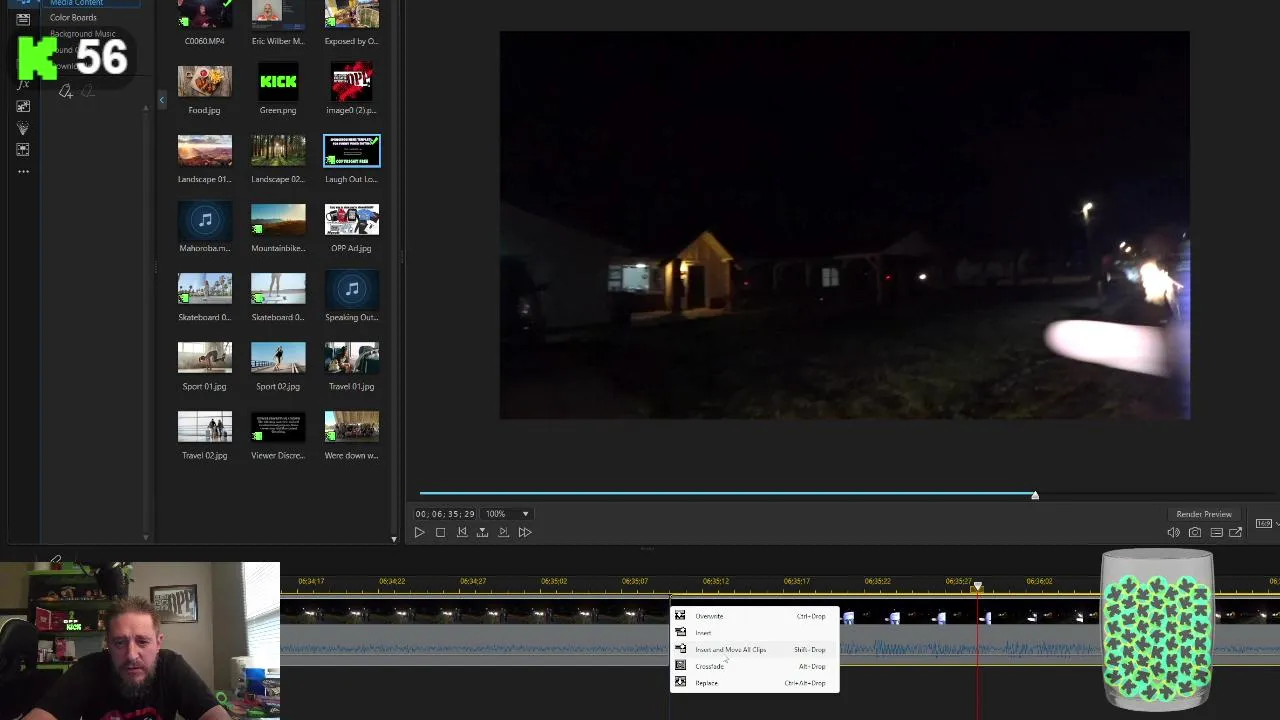The width and height of the screenshot is (1280, 720).
Task: Choose Replace from the drop menu
Action: click(x=754, y=683)
